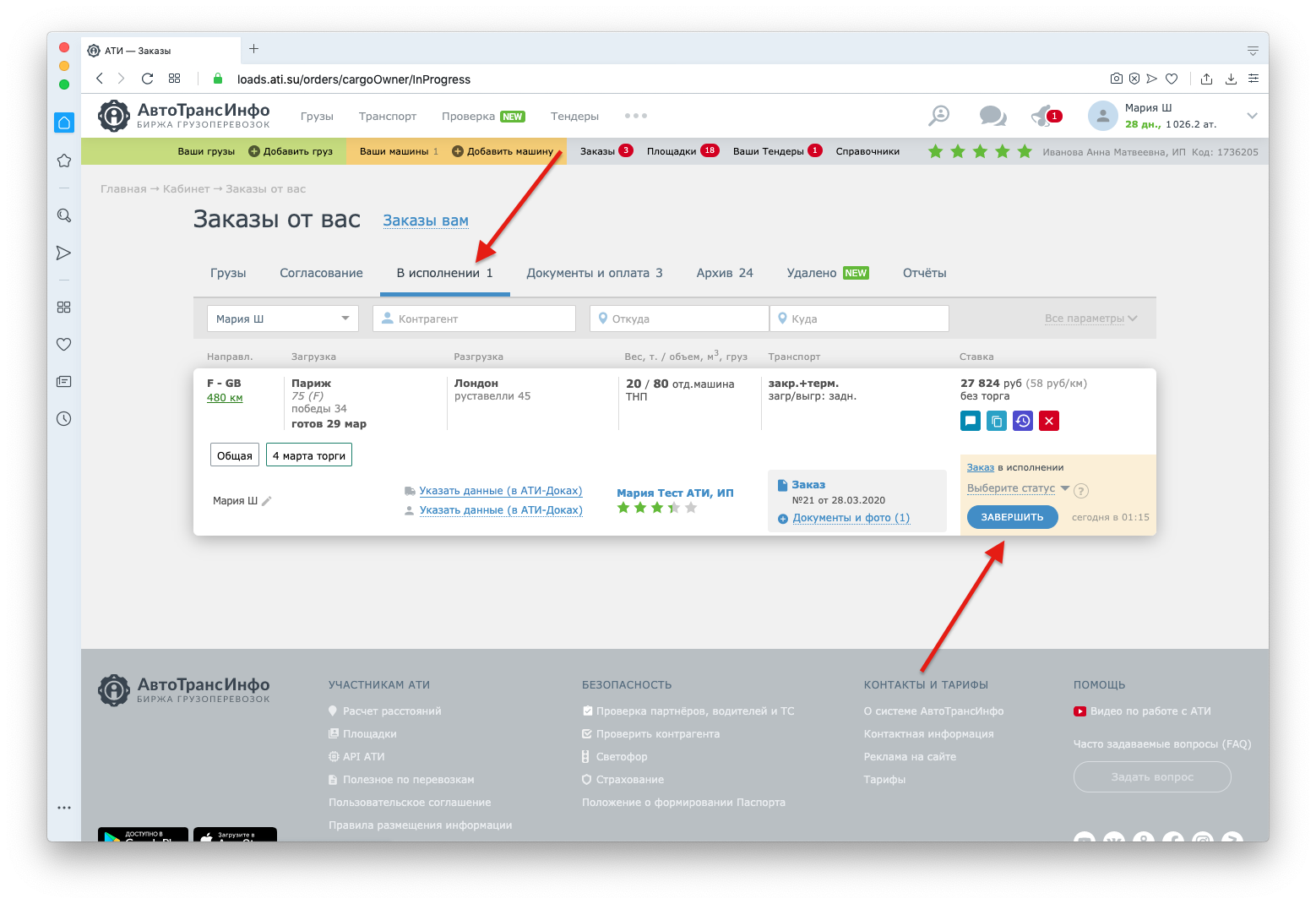Open В исполнении tab
This screenshot has height=904, width=1316.
click(444, 273)
